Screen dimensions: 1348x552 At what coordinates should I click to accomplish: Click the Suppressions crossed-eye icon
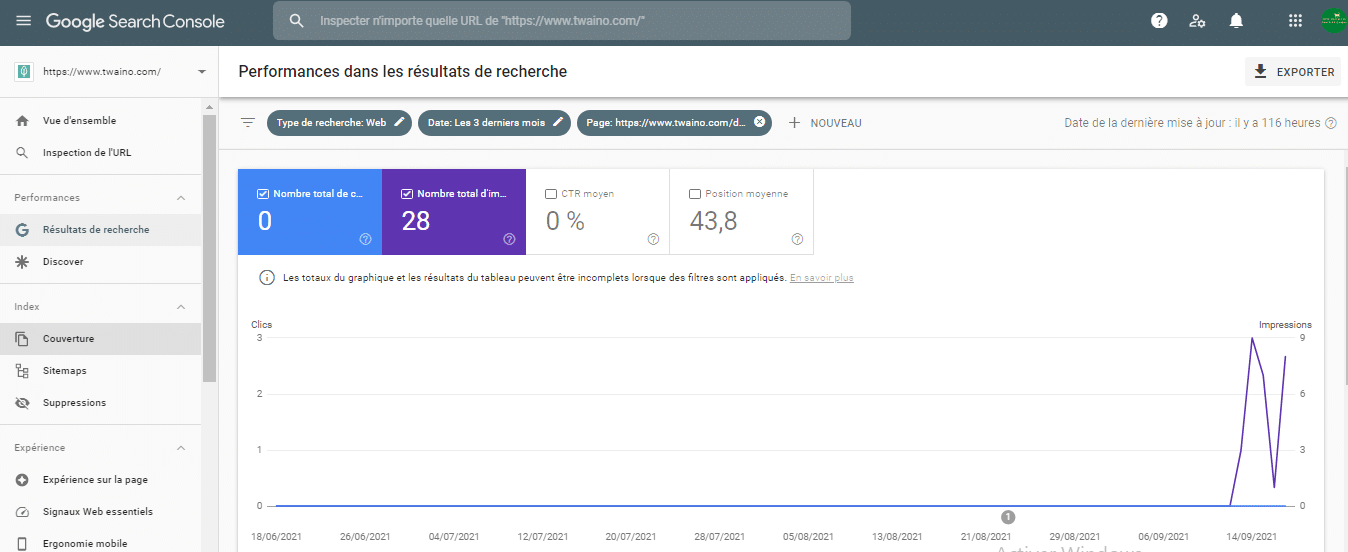click(x=22, y=403)
